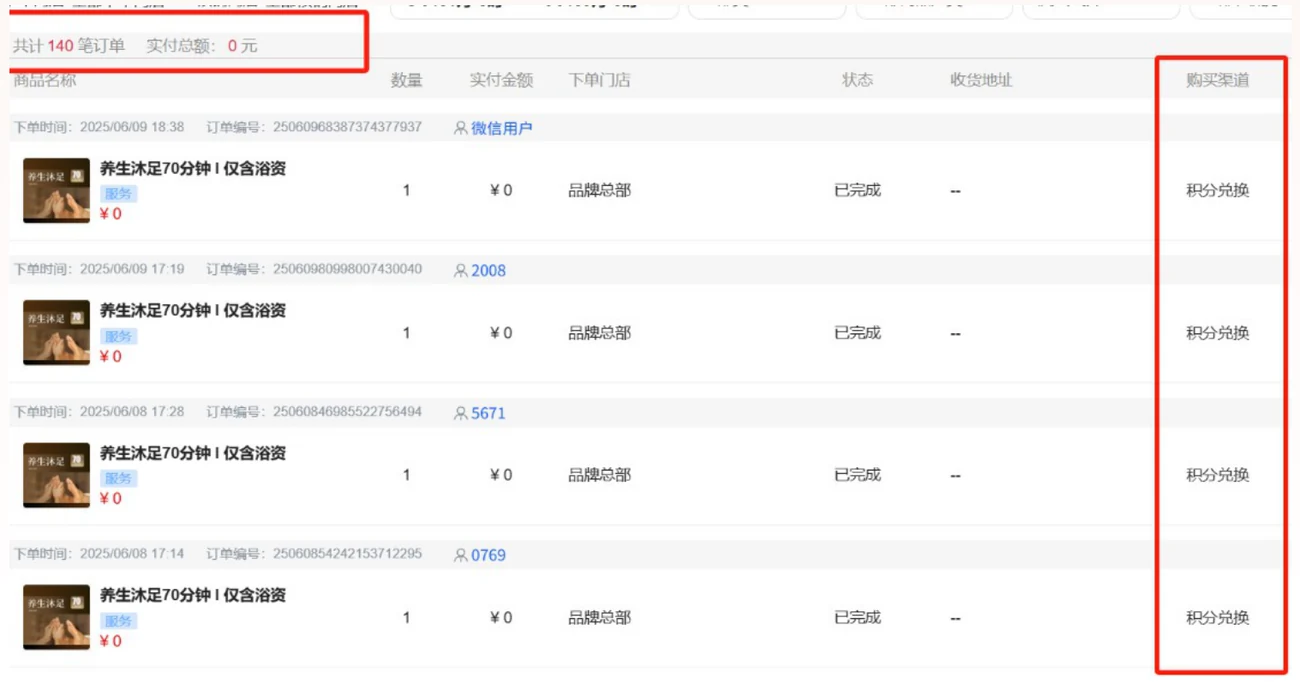
Task: Select the 购买渠道 column header
Action: 1217,81
